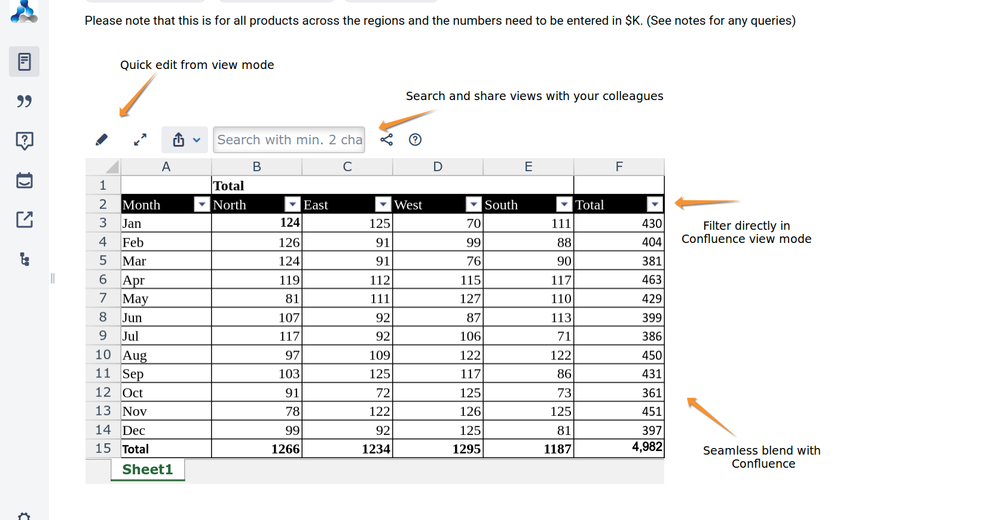Select column C header
The image size is (999, 520).
tap(347, 167)
